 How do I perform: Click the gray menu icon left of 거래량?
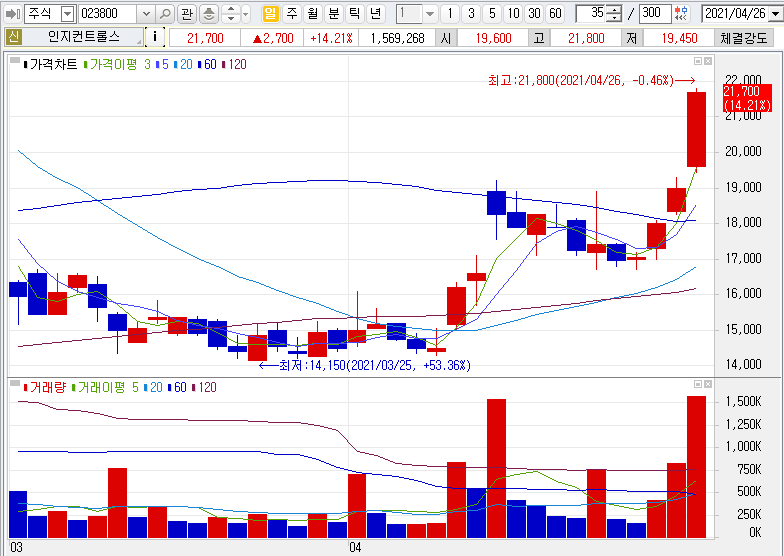tap(15, 384)
